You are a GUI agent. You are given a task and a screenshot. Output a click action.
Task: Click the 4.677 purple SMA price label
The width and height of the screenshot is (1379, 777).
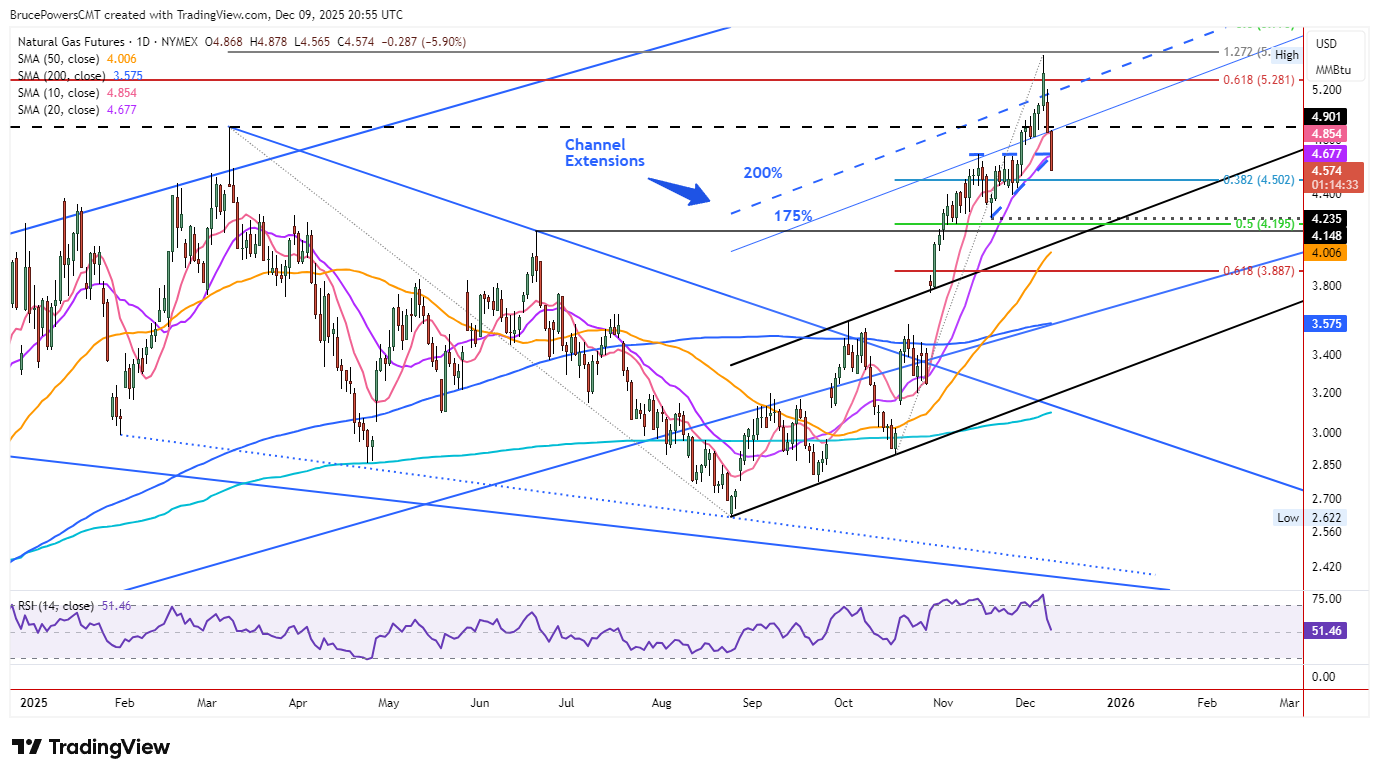1327,153
